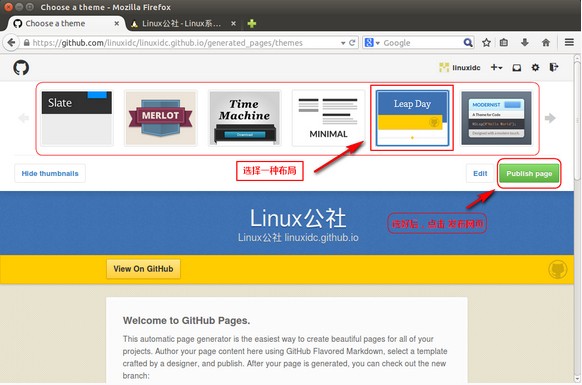Open the downloads arrow icon
Screen dimensions: 582x385
(x=524, y=42)
